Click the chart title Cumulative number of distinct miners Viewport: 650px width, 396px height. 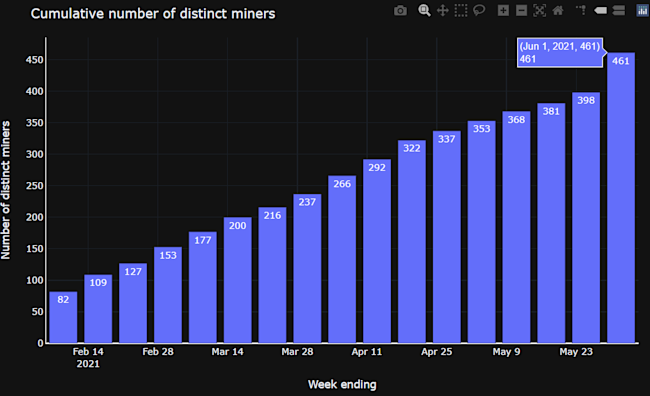[x=153, y=14]
